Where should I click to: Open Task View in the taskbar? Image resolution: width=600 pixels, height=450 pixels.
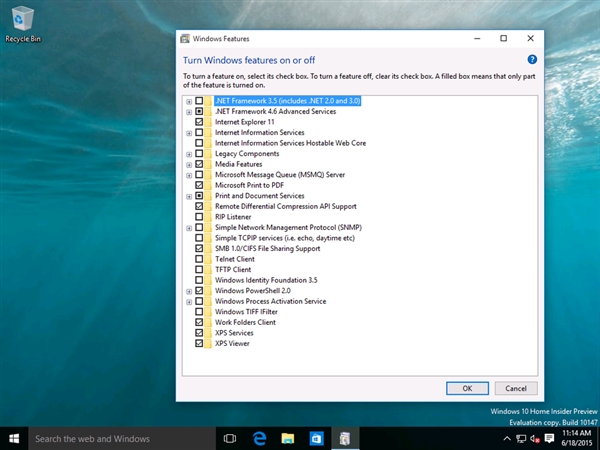[230, 439]
